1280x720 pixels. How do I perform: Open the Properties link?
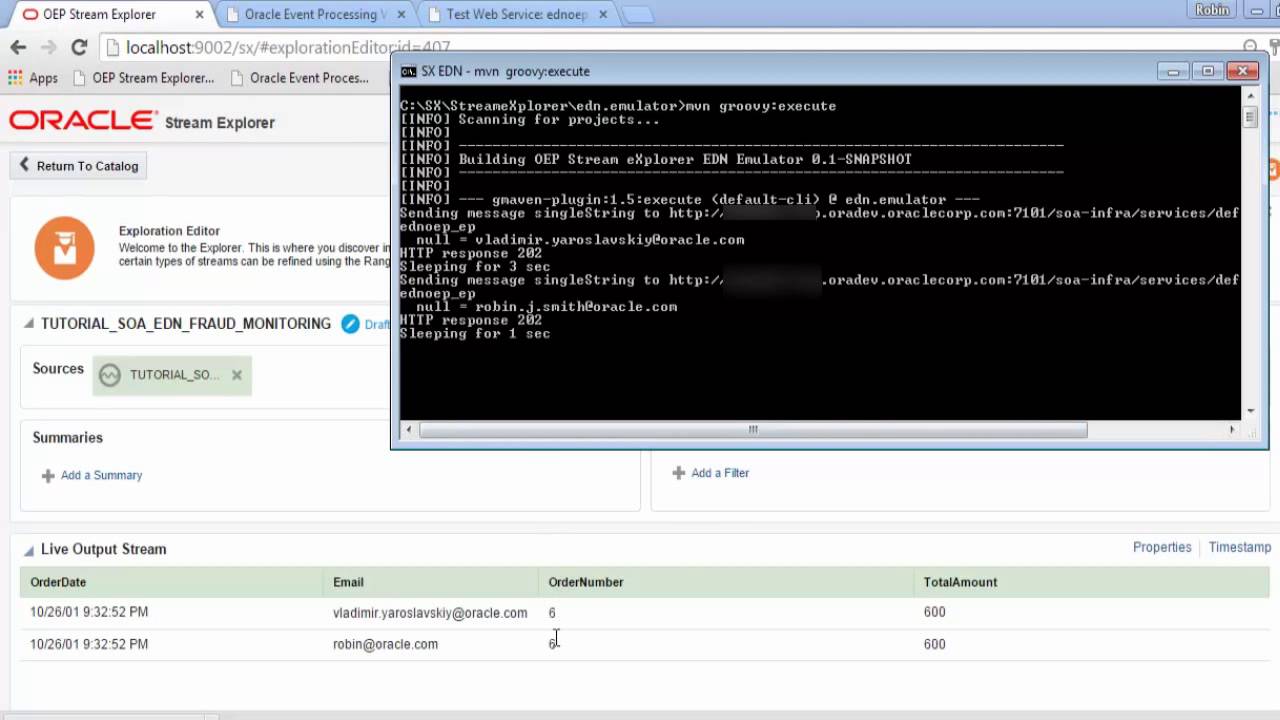pos(1162,547)
